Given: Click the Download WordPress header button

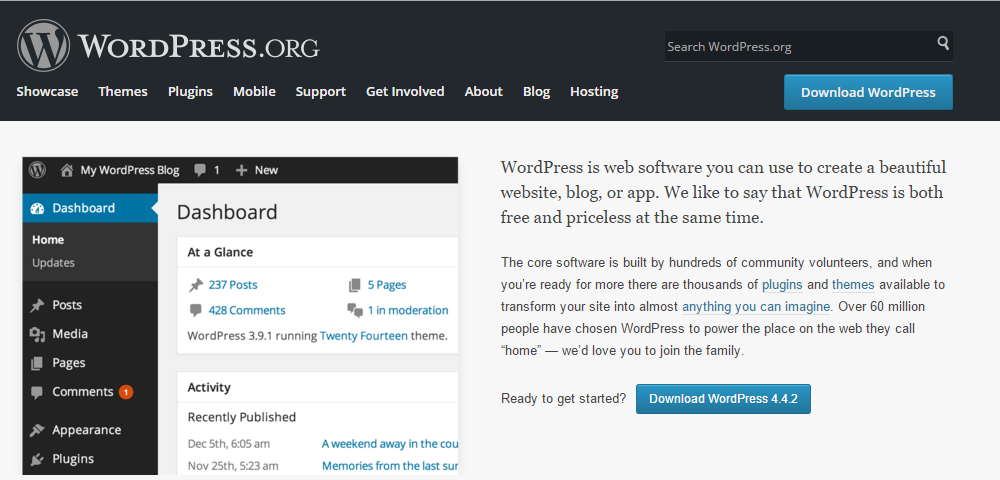Looking at the screenshot, I should (x=868, y=92).
